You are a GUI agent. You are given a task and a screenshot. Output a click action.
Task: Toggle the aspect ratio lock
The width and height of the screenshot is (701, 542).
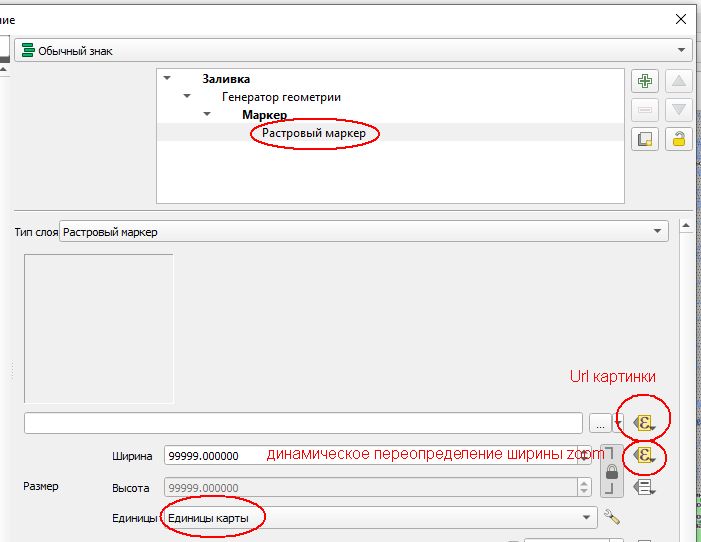tap(612, 471)
